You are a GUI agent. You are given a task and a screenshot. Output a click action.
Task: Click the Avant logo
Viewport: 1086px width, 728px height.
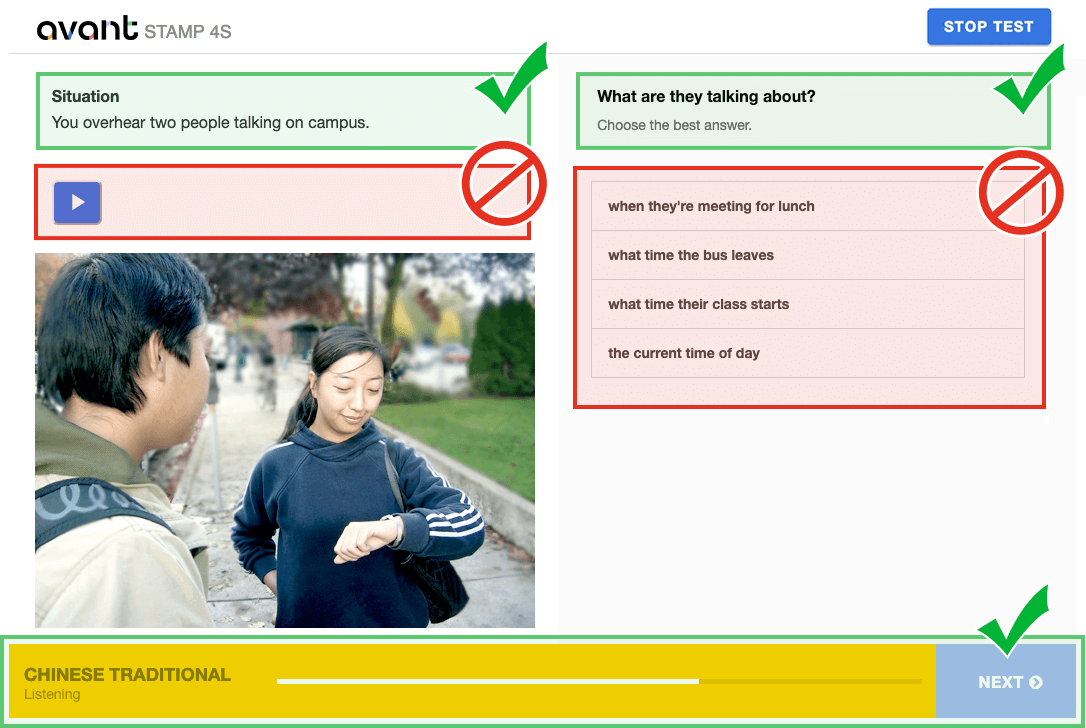tap(87, 28)
